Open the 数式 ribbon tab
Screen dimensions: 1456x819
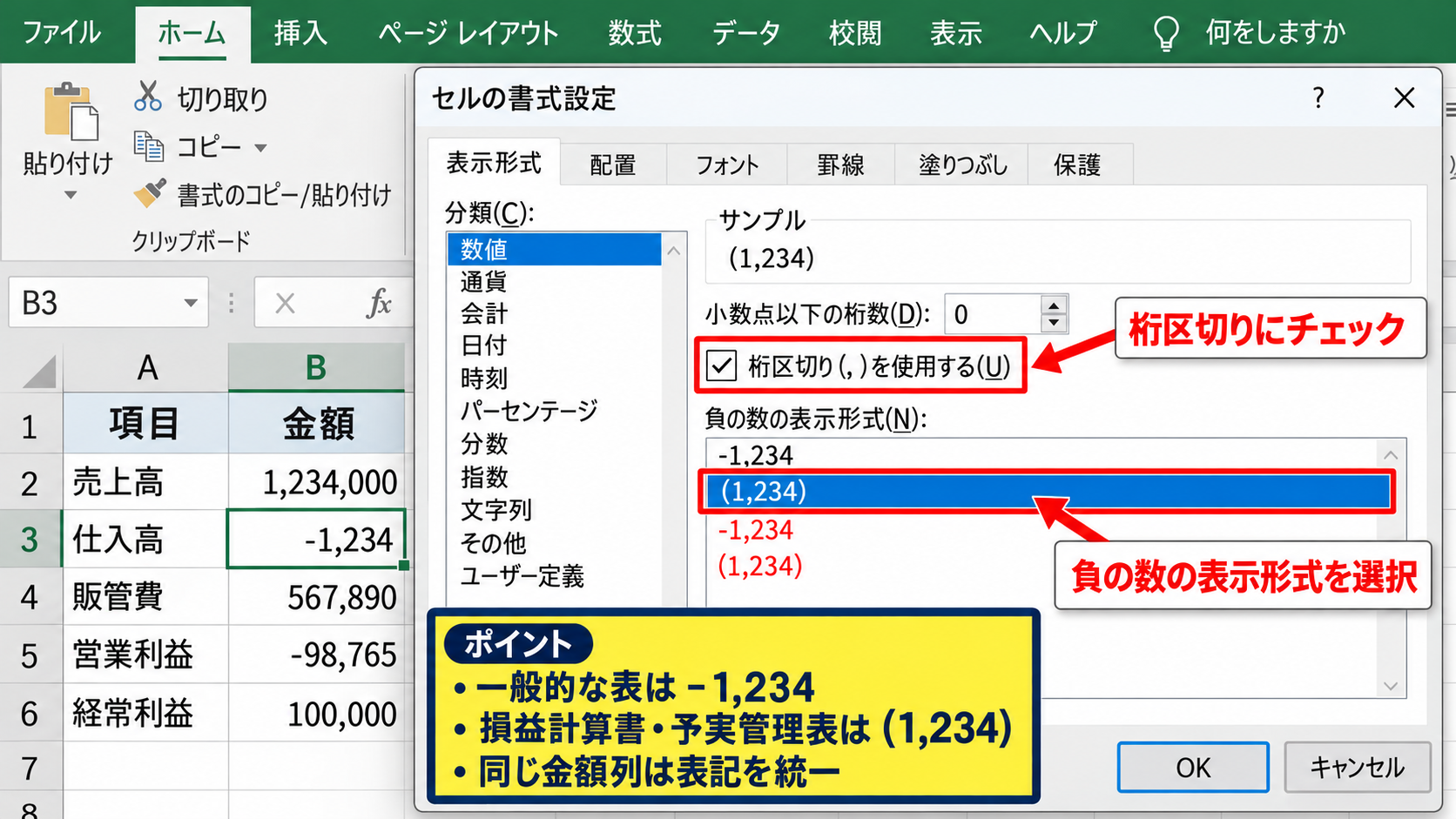click(x=634, y=33)
